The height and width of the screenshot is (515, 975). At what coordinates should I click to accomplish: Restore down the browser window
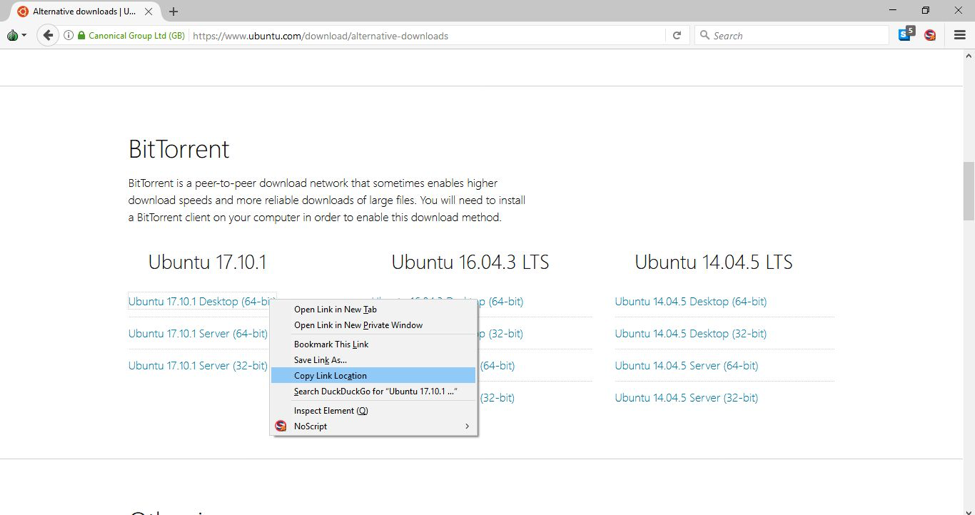[x=925, y=10]
